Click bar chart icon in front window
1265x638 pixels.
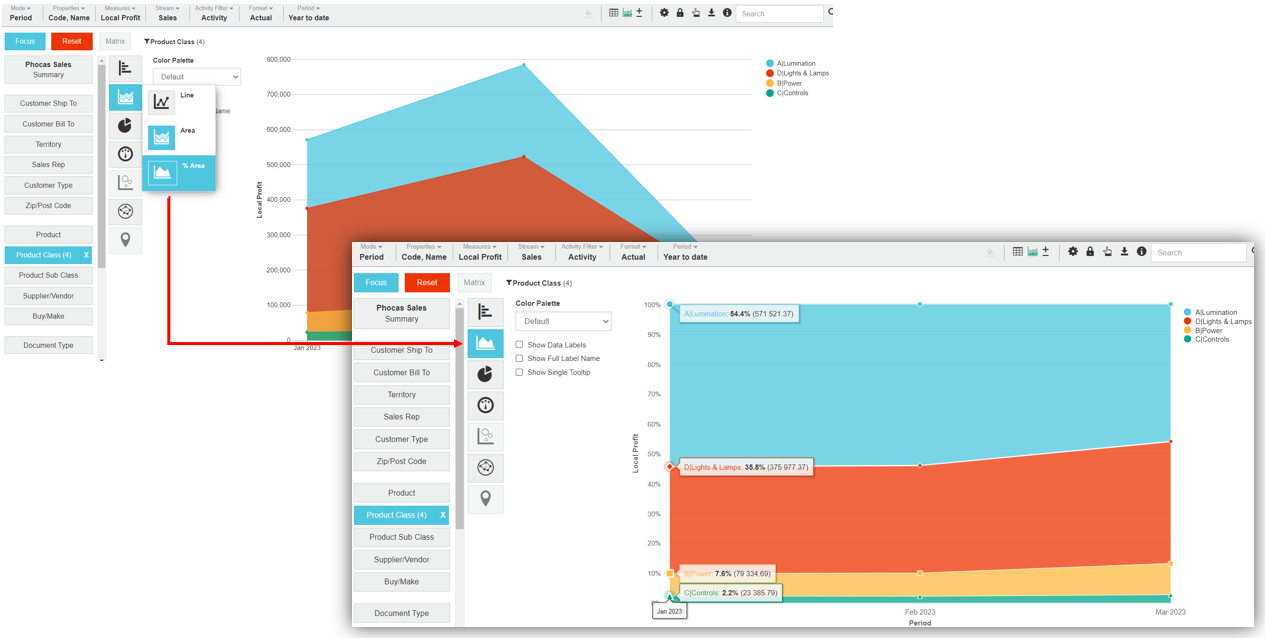tap(485, 312)
